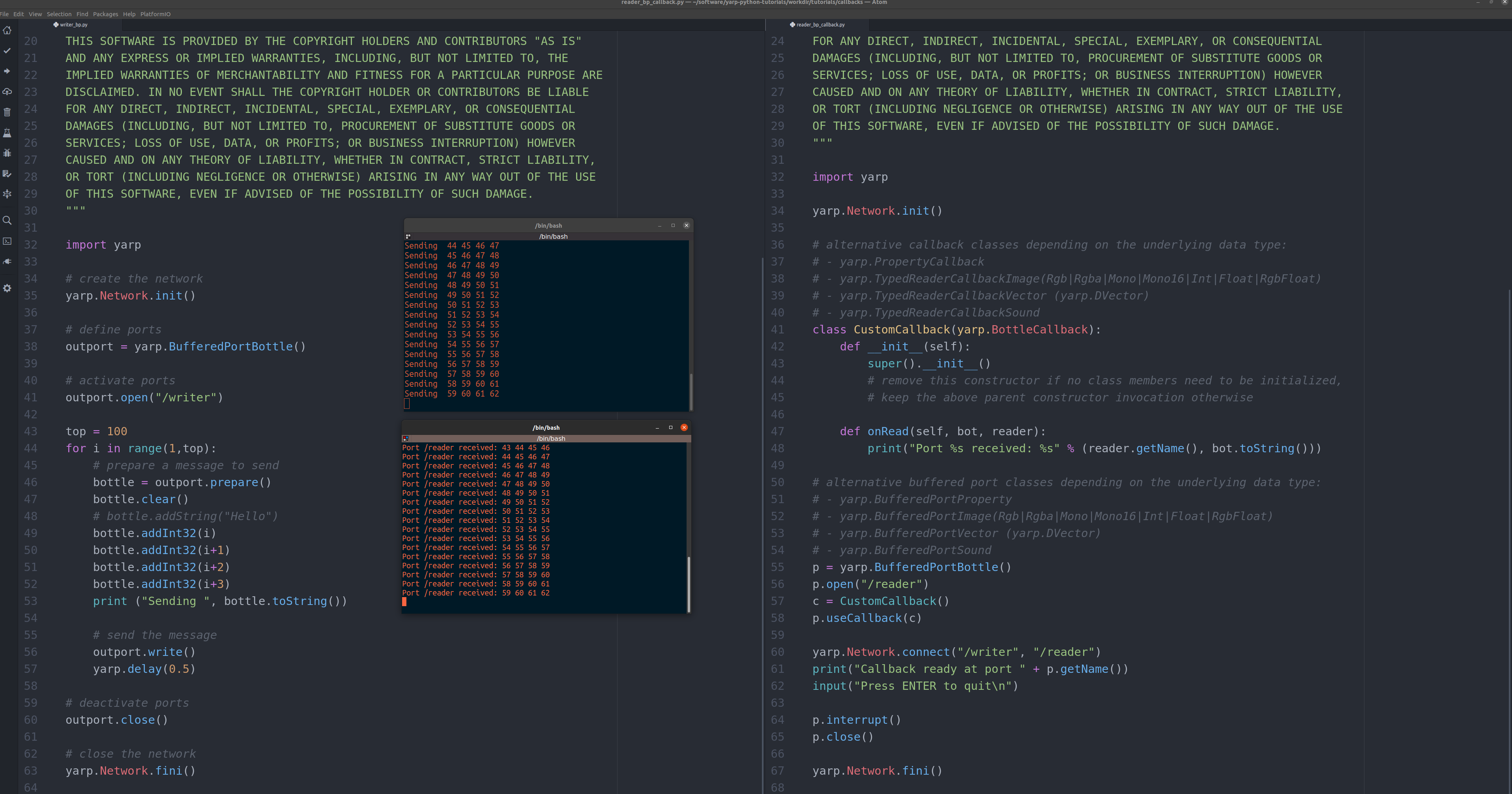Viewport: 1512px width, 794px height.
Task: Click line number 41 in writer_bp.py
Action: (30, 397)
